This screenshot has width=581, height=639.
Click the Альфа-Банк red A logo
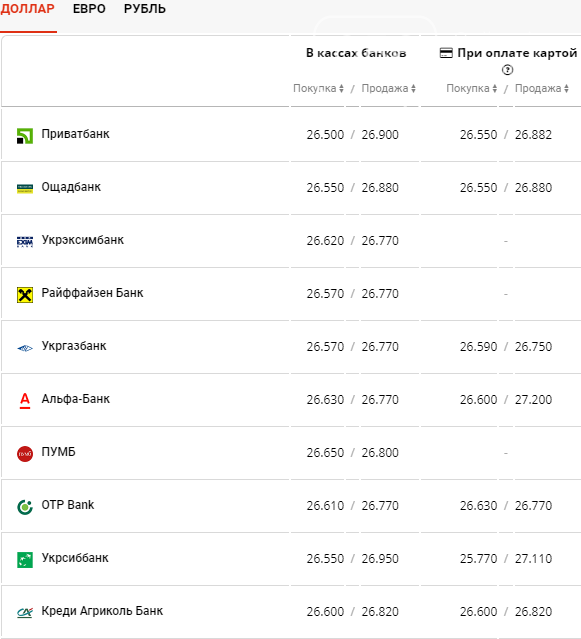tap(25, 401)
